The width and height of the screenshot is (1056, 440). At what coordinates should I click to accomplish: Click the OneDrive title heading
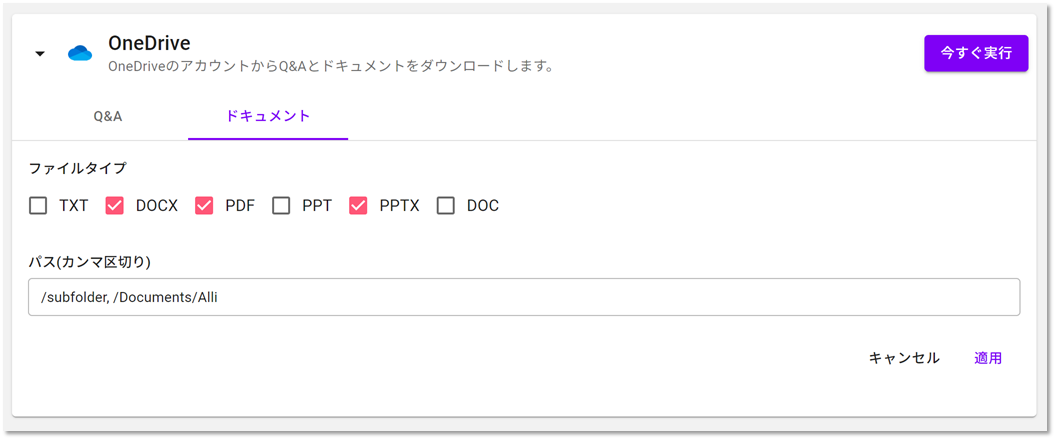click(x=150, y=43)
